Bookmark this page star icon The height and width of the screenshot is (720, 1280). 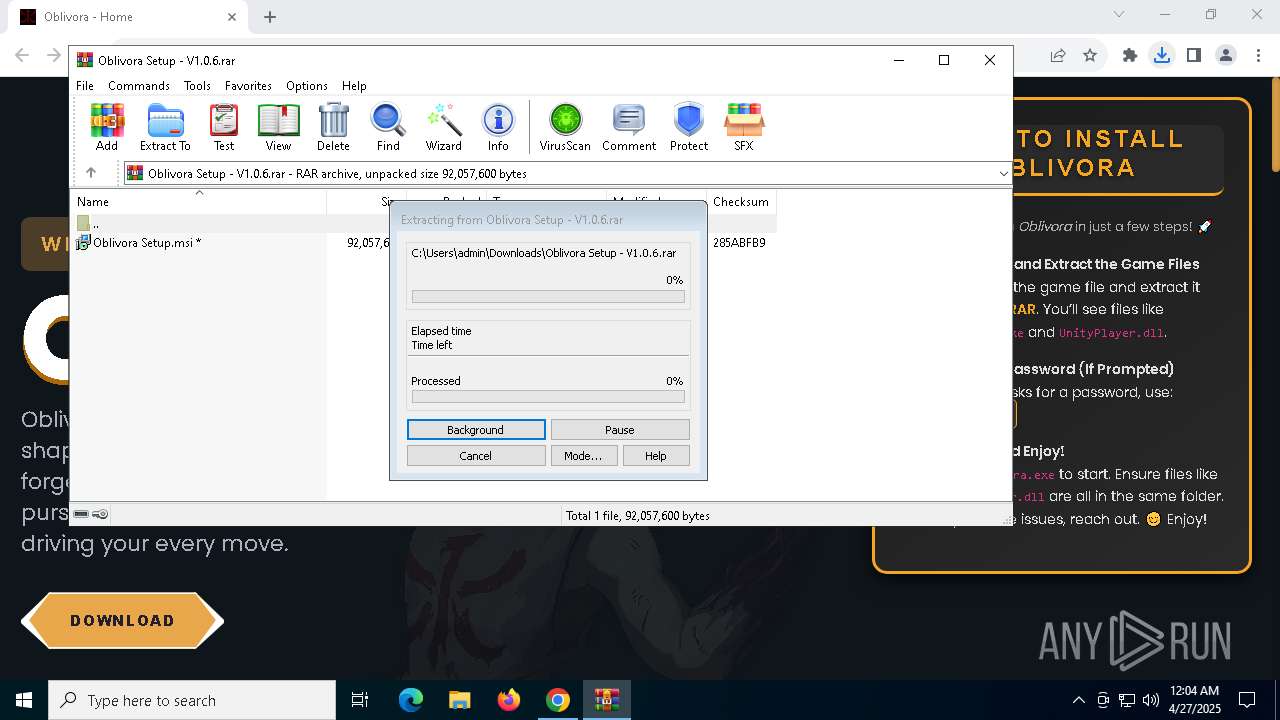tap(1090, 56)
